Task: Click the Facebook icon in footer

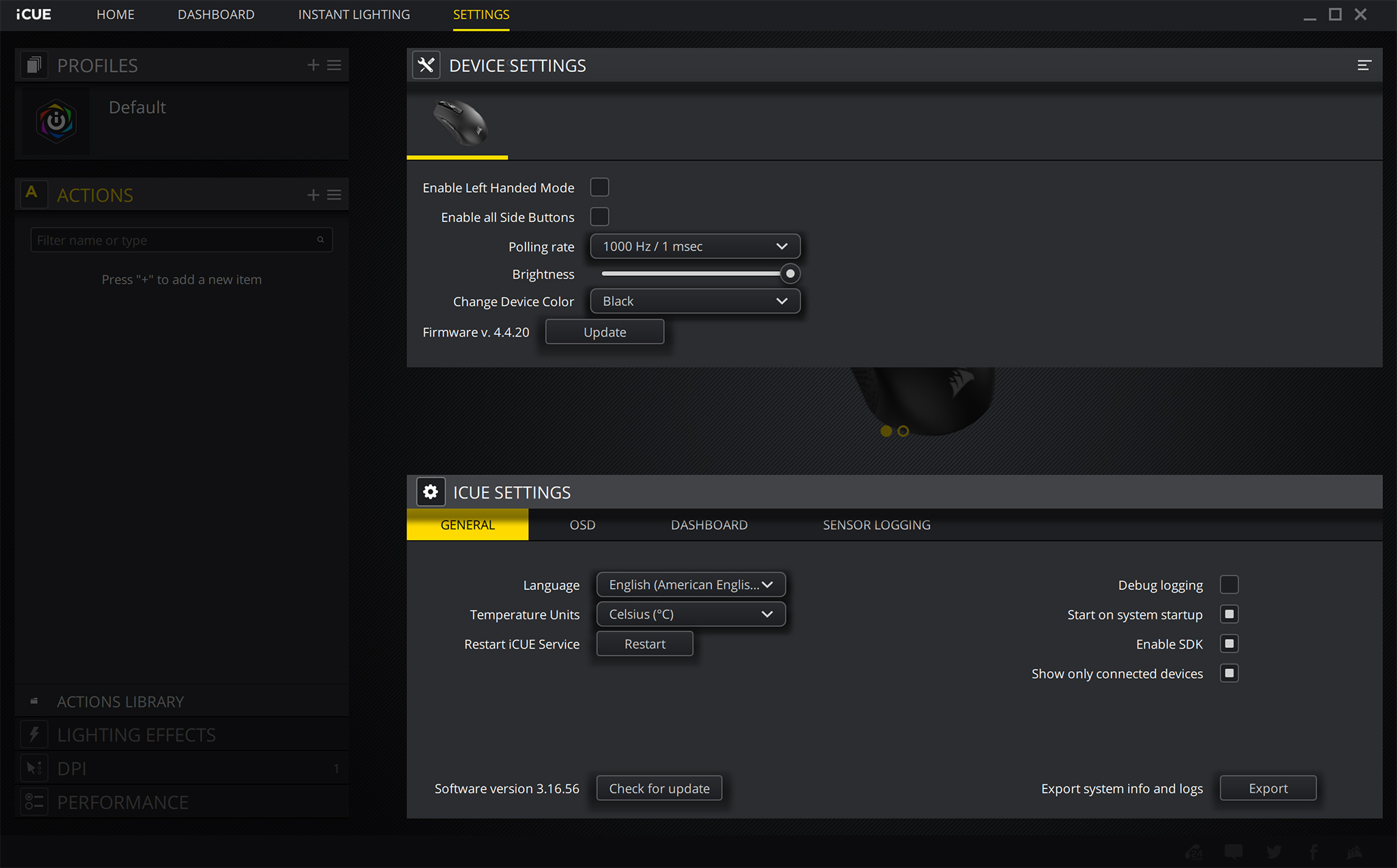Action: pos(1313,851)
